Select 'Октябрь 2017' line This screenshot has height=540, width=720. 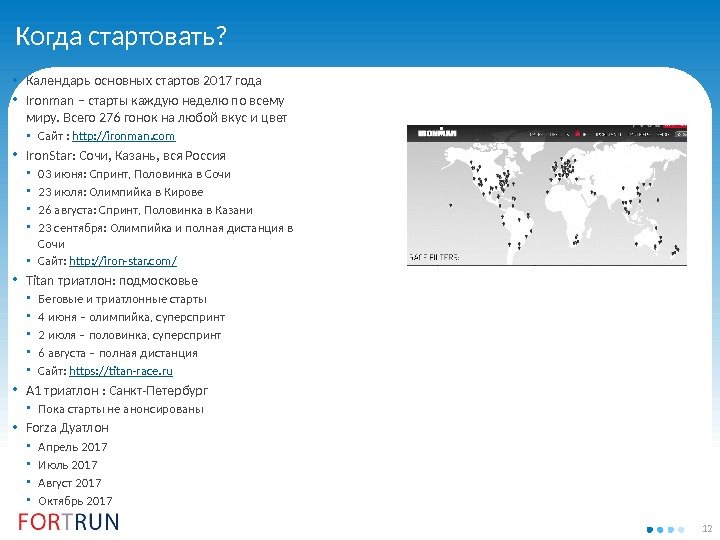(75, 501)
